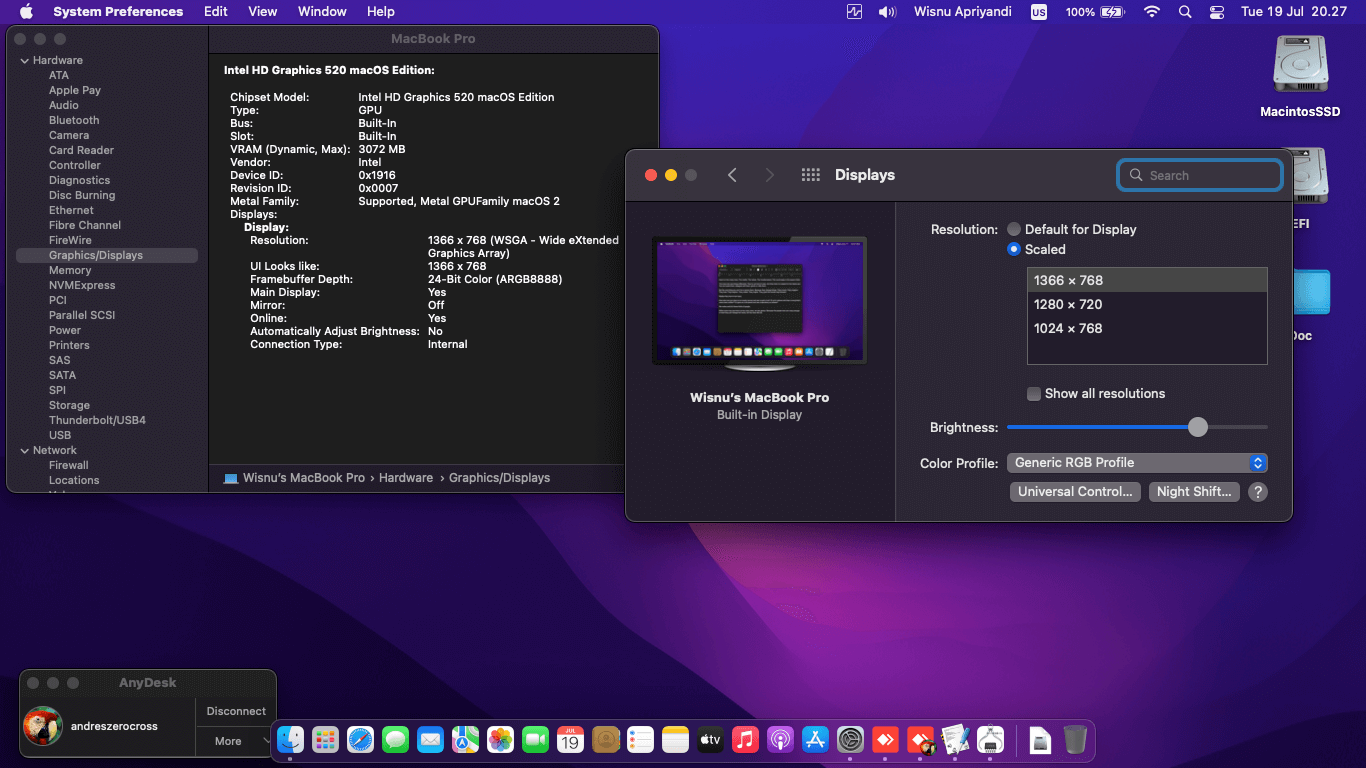Click the Spotlight search icon in menu bar
The image size is (1366, 768).
[x=1185, y=12]
